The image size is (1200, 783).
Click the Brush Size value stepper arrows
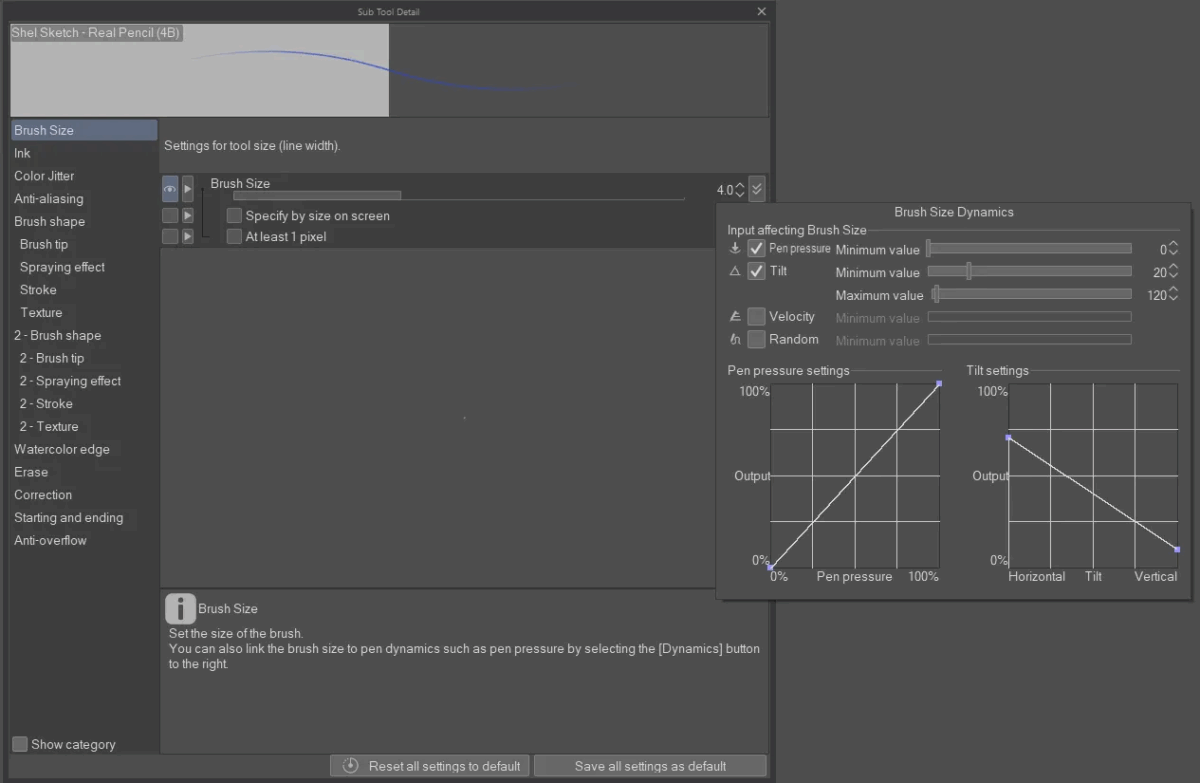pos(740,189)
